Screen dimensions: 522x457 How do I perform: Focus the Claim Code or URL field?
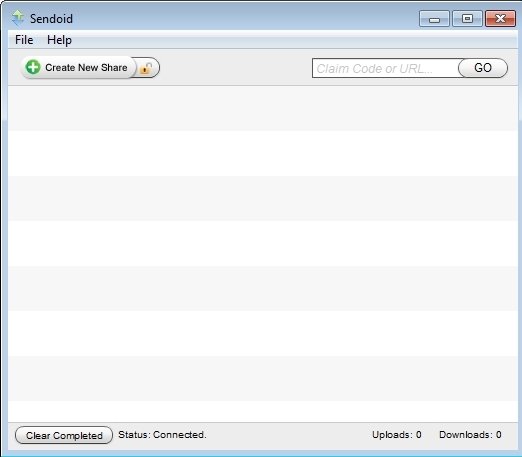[x=386, y=68]
